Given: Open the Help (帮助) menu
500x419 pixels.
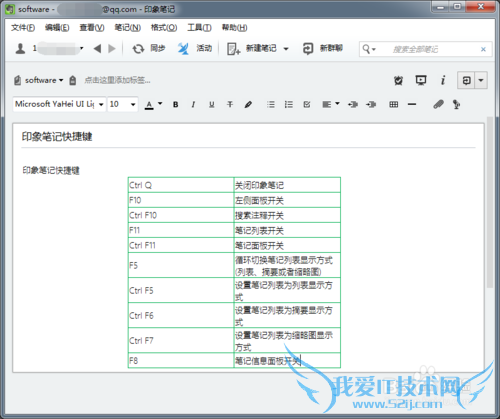Looking at the screenshot, I should pyautogui.click(x=234, y=28).
